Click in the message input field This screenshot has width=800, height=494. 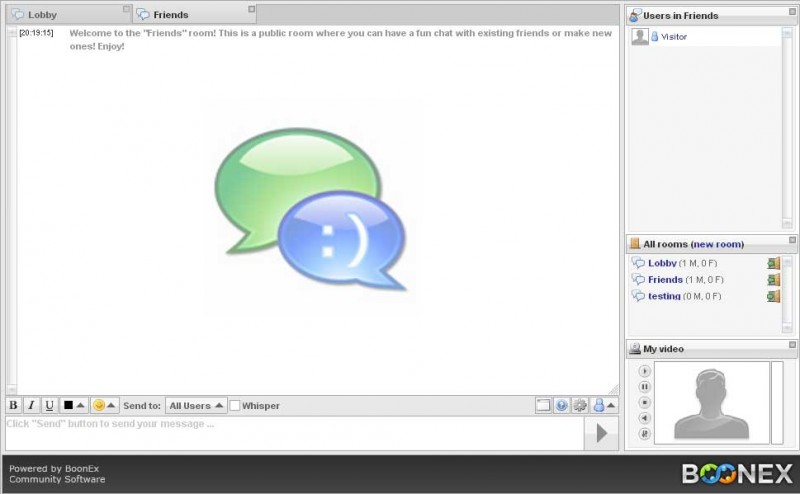pyautogui.click(x=294, y=433)
